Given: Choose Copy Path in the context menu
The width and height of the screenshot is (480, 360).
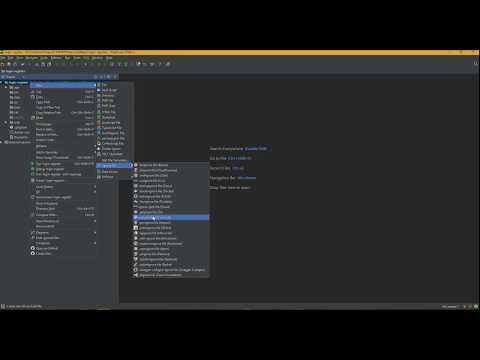Looking at the screenshot, I should pyautogui.click(x=63, y=102).
